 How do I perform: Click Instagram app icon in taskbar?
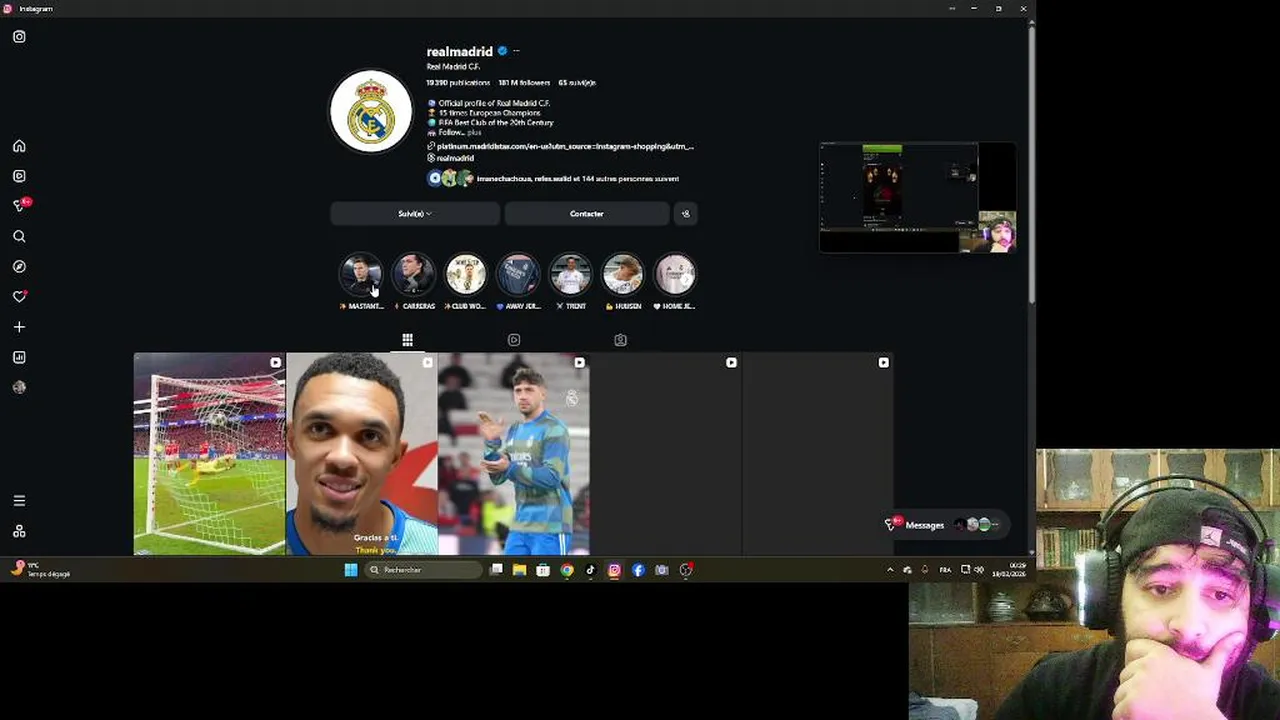point(614,570)
